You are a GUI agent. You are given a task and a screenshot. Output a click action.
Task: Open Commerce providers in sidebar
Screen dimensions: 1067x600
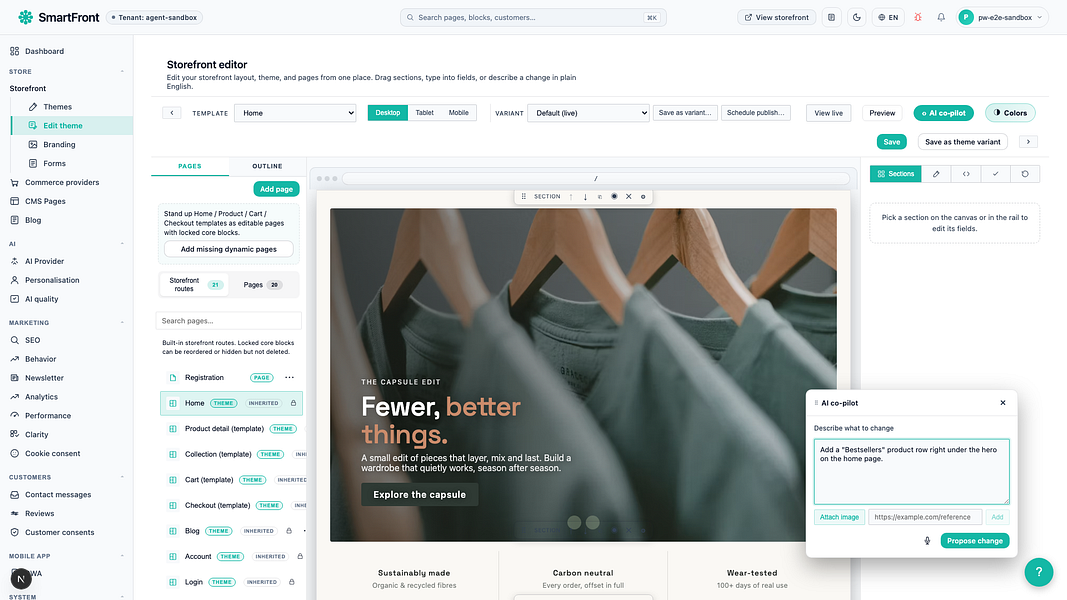tap(62, 182)
